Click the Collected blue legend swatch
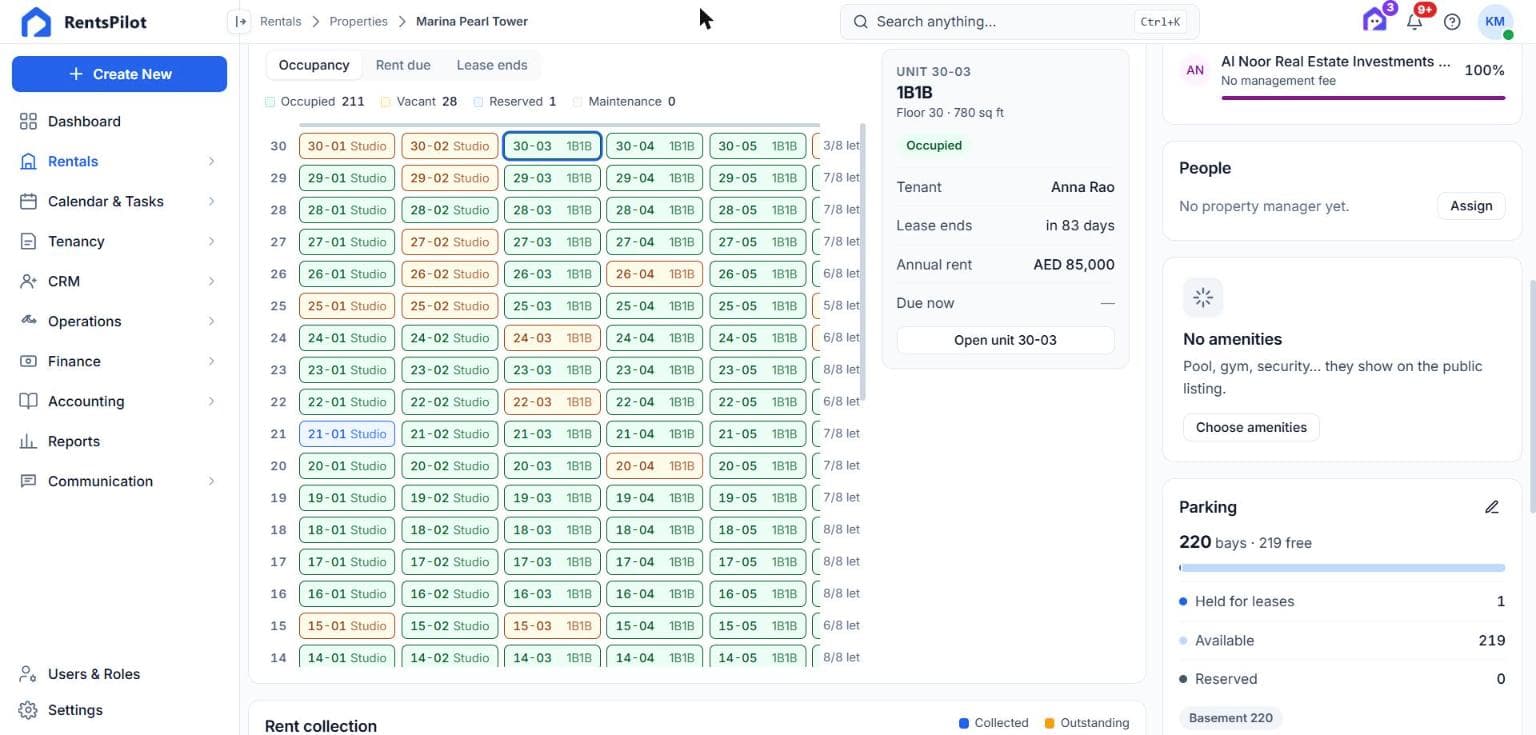 [964, 723]
